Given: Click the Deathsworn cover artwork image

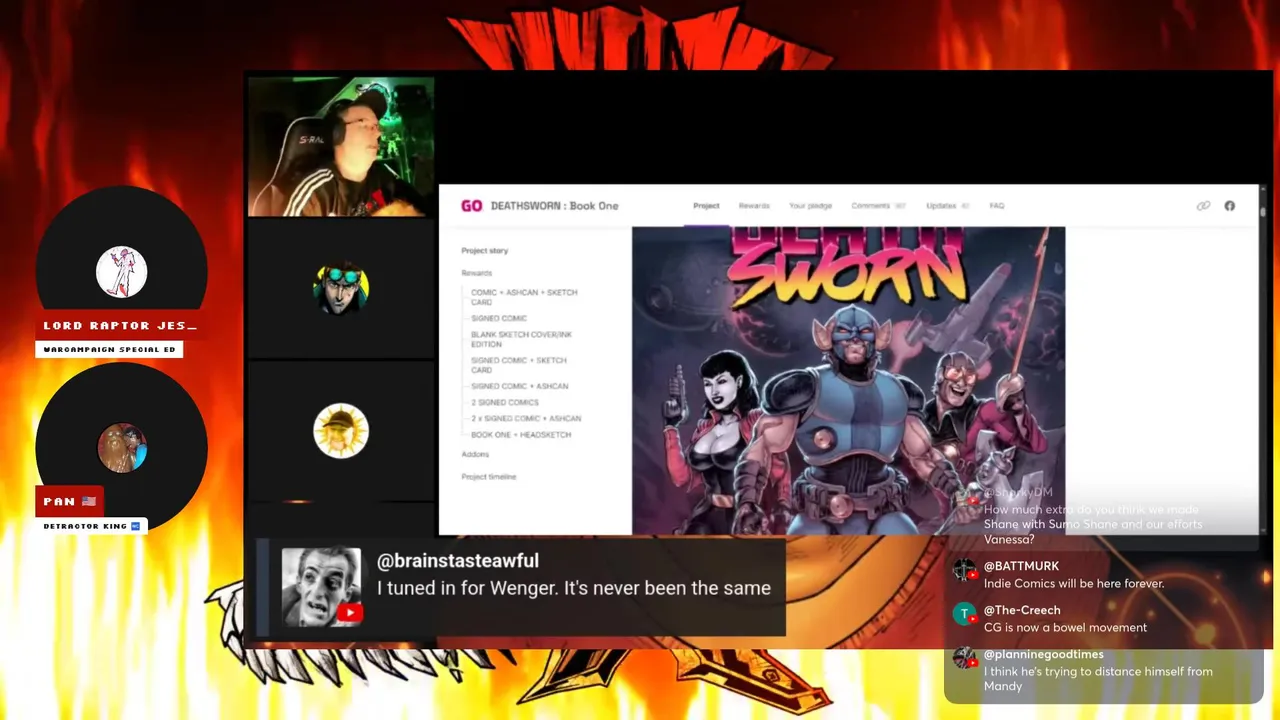Looking at the screenshot, I should tap(848, 380).
